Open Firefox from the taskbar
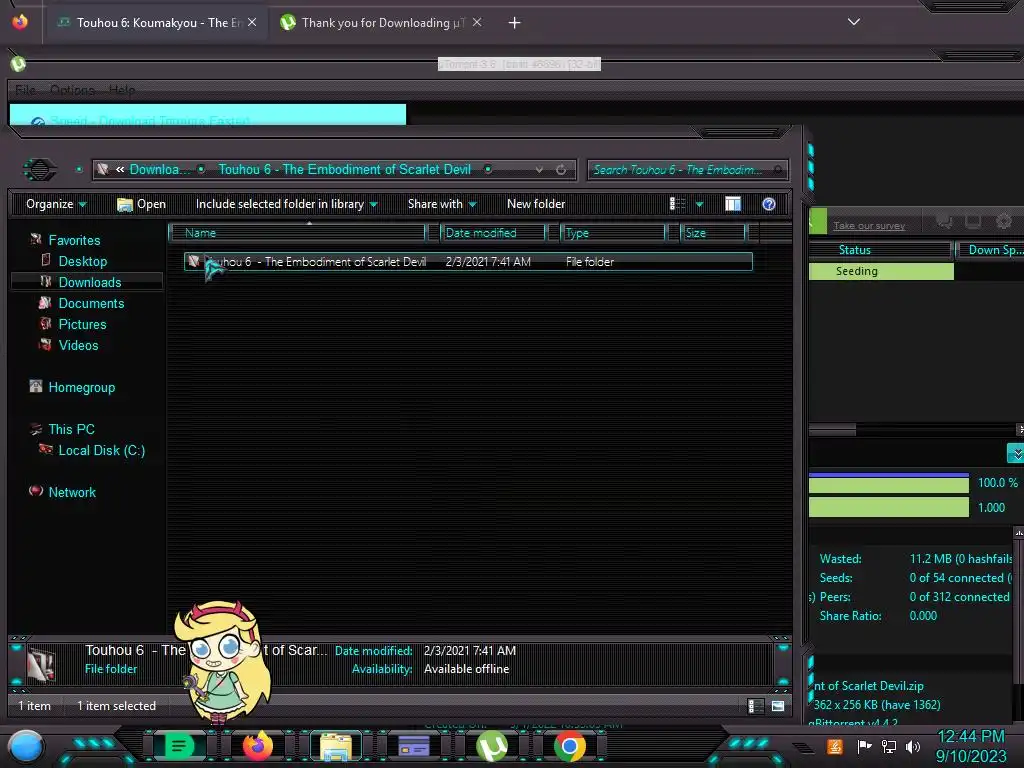 pos(257,746)
